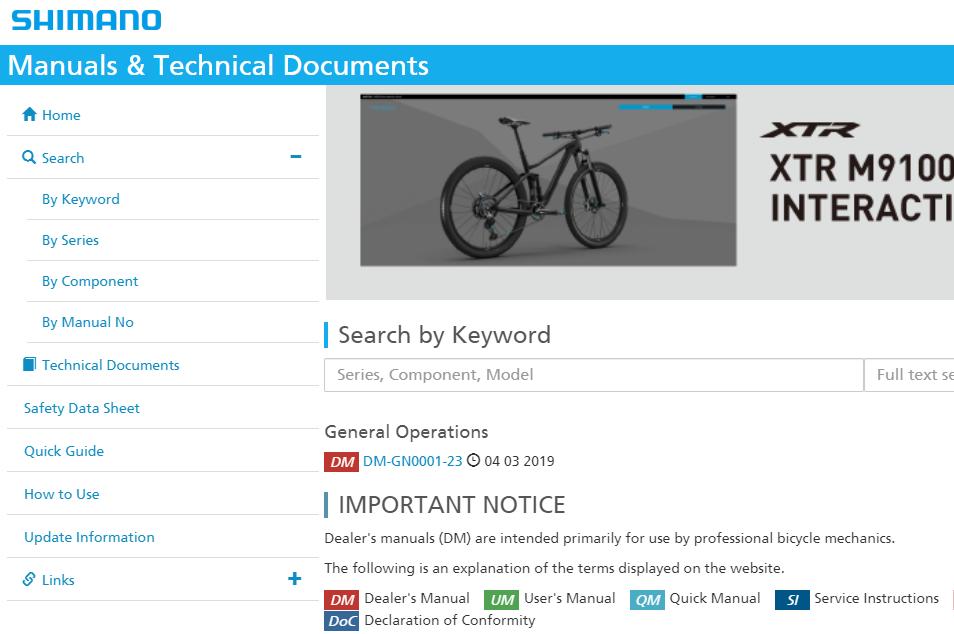Select By Manual No search option
The image size is (954, 634).
pyautogui.click(x=88, y=322)
